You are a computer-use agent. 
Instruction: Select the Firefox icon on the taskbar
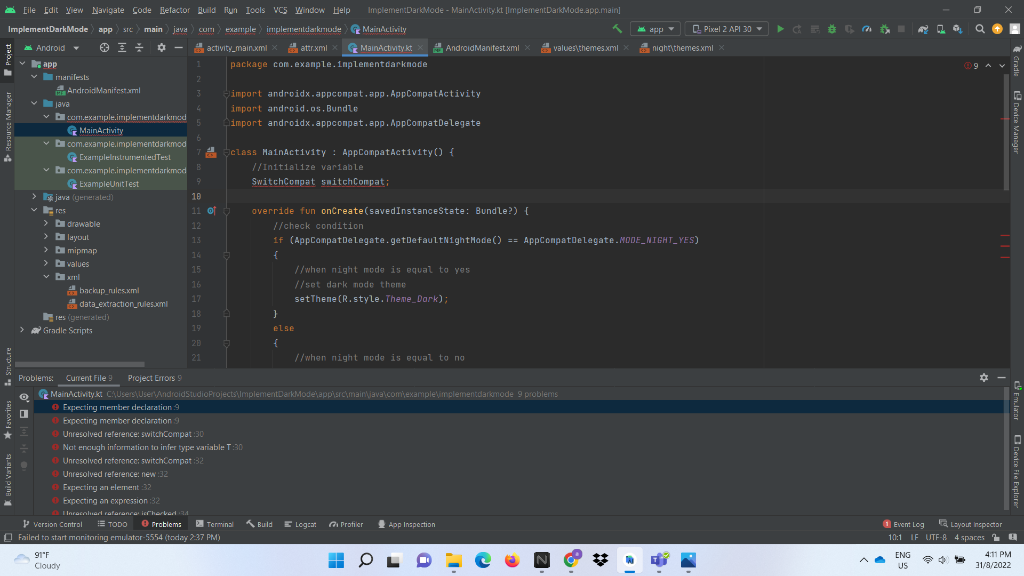[512, 561]
